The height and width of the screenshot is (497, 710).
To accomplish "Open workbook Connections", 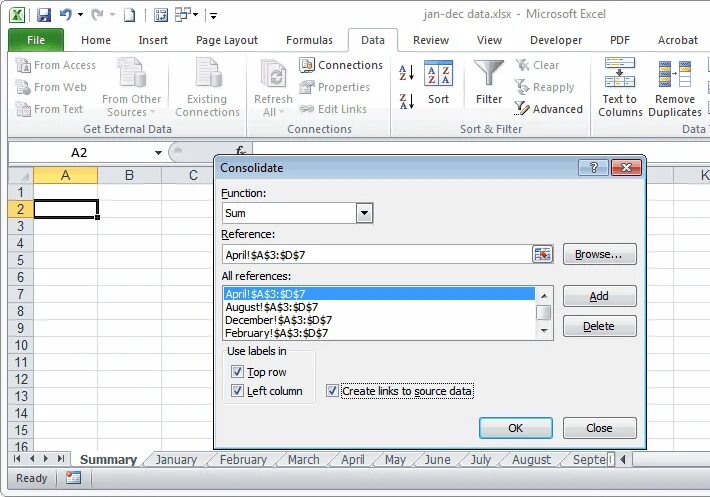I will click(x=341, y=65).
